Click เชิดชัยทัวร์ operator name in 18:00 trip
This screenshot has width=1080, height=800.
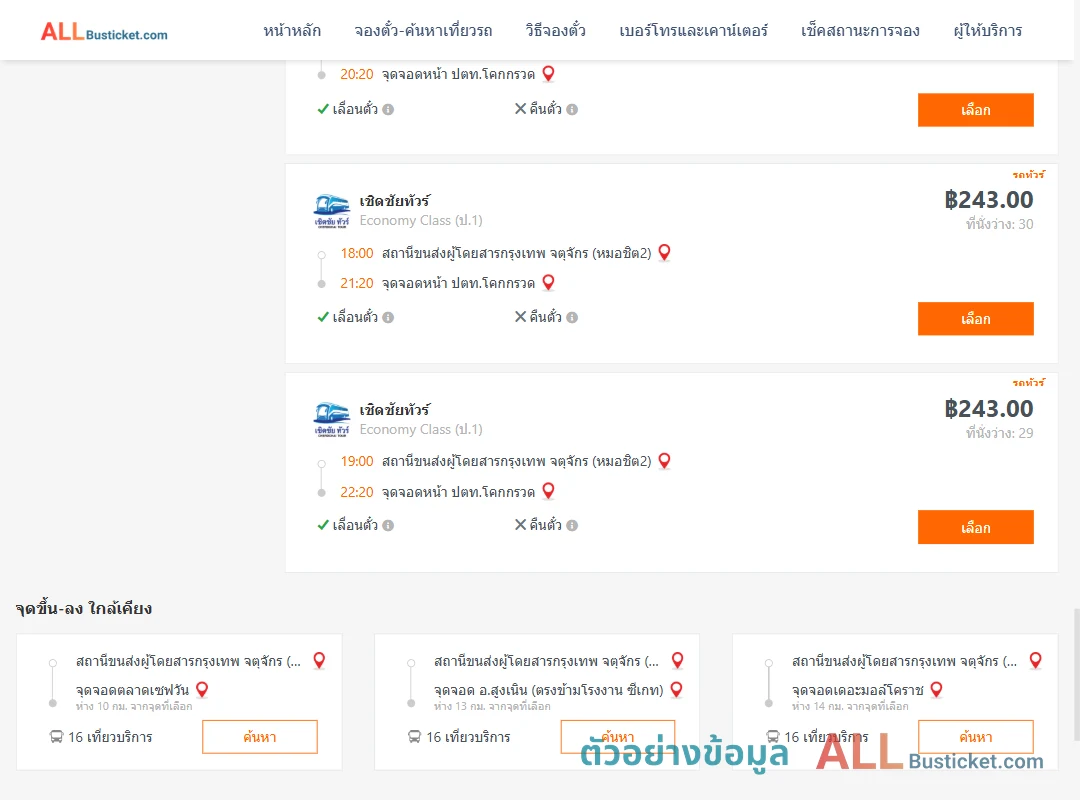[x=395, y=201]
